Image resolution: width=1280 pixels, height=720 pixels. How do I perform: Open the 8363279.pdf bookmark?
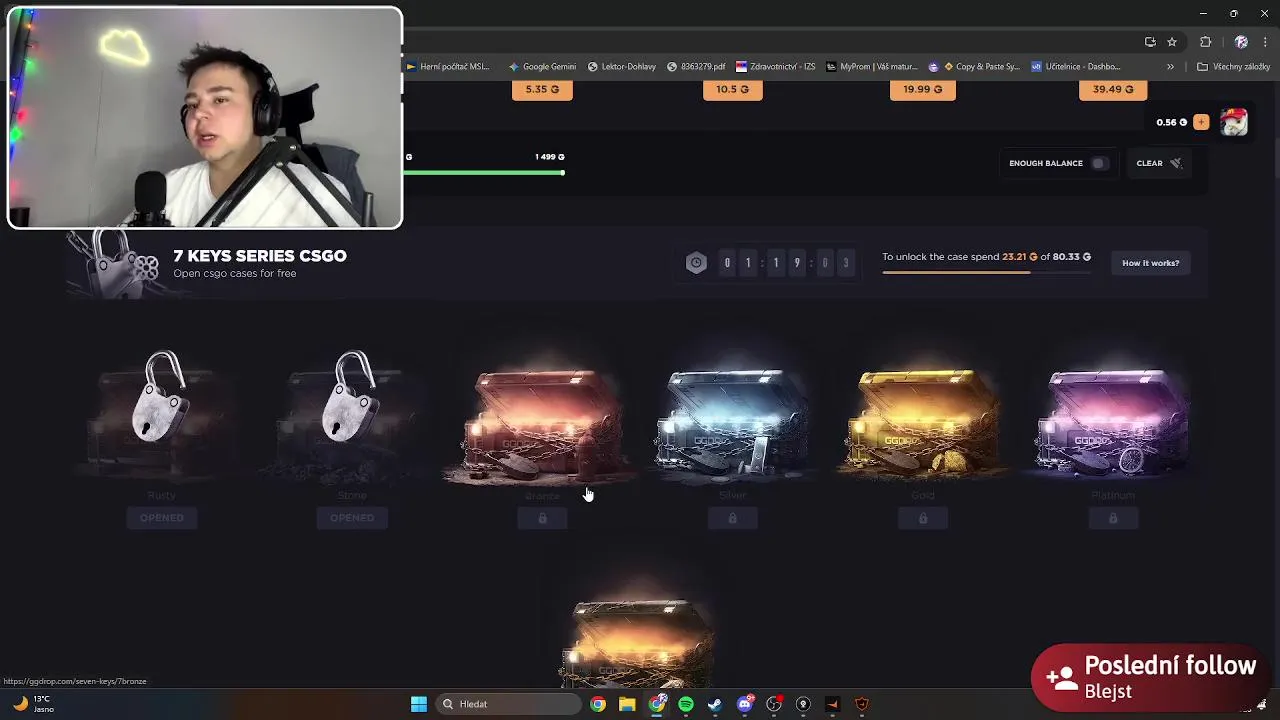[696, 67]
